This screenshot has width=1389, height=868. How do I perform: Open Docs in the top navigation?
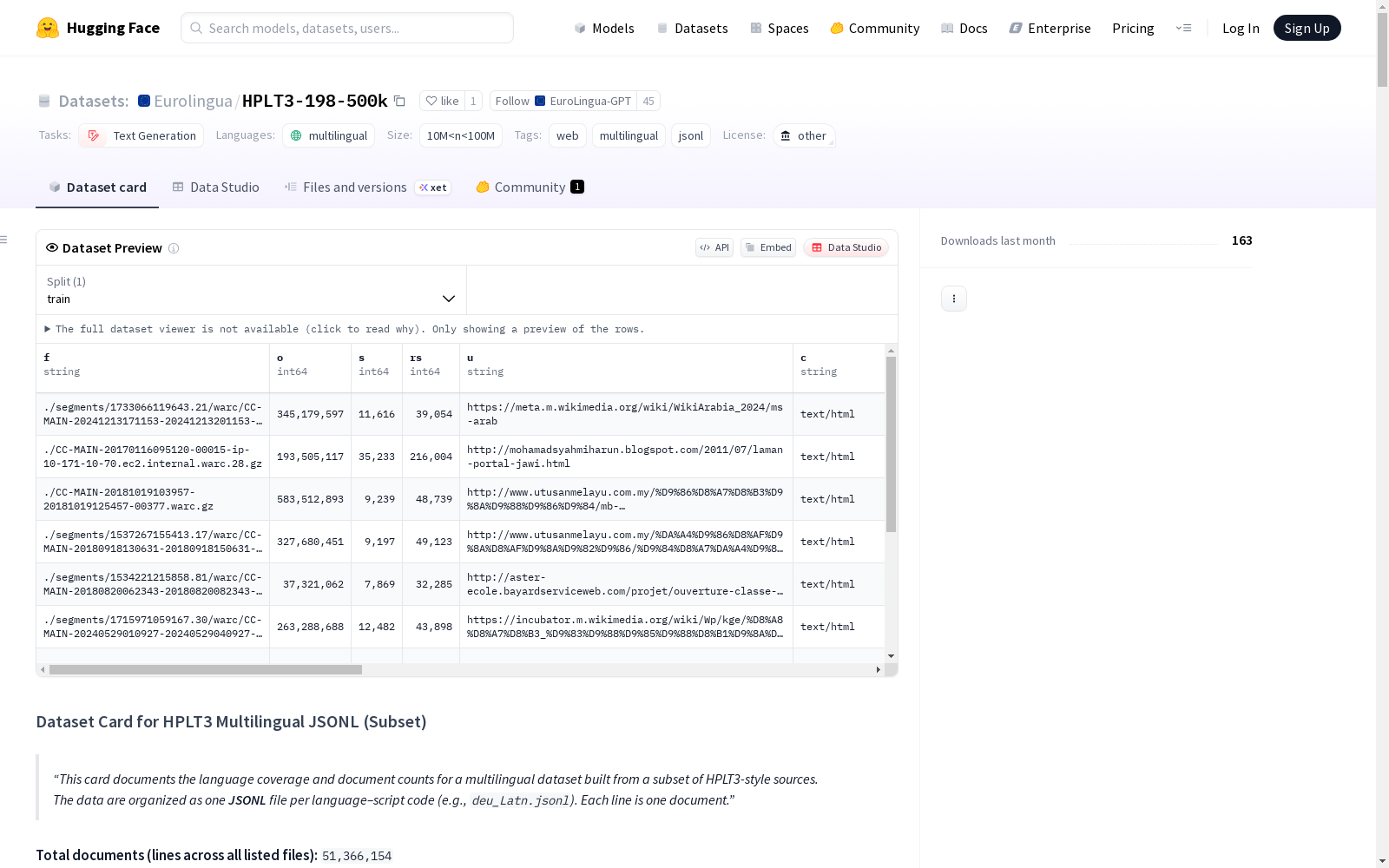[x=964, y=28]
